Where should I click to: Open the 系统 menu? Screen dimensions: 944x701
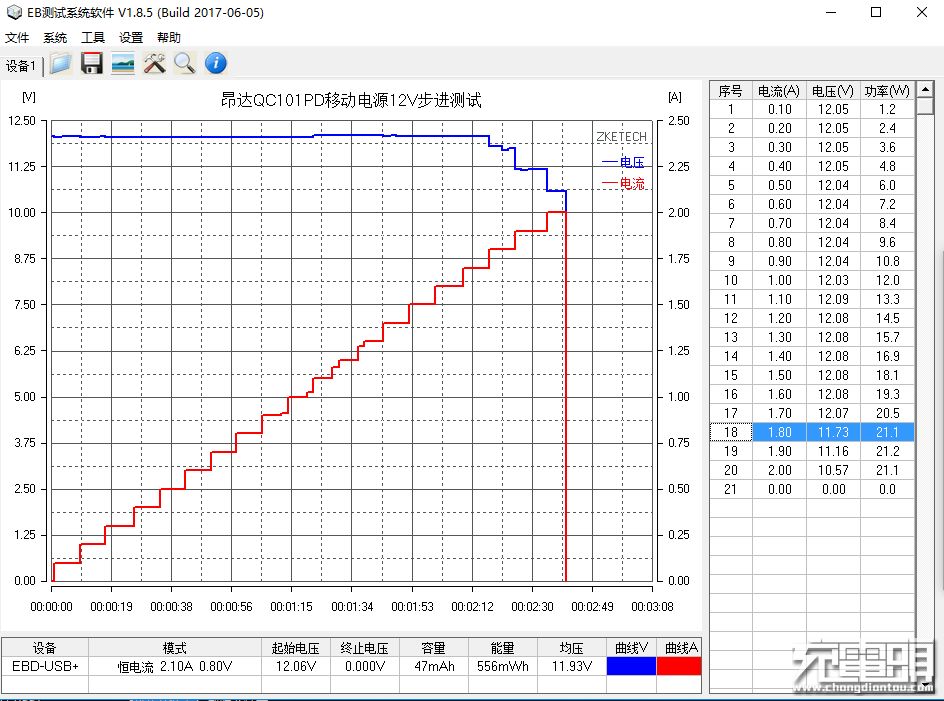(55, 37)
